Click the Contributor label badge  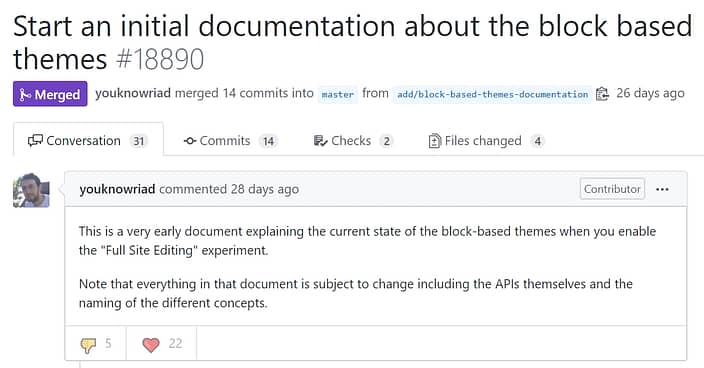coord(612,189)
